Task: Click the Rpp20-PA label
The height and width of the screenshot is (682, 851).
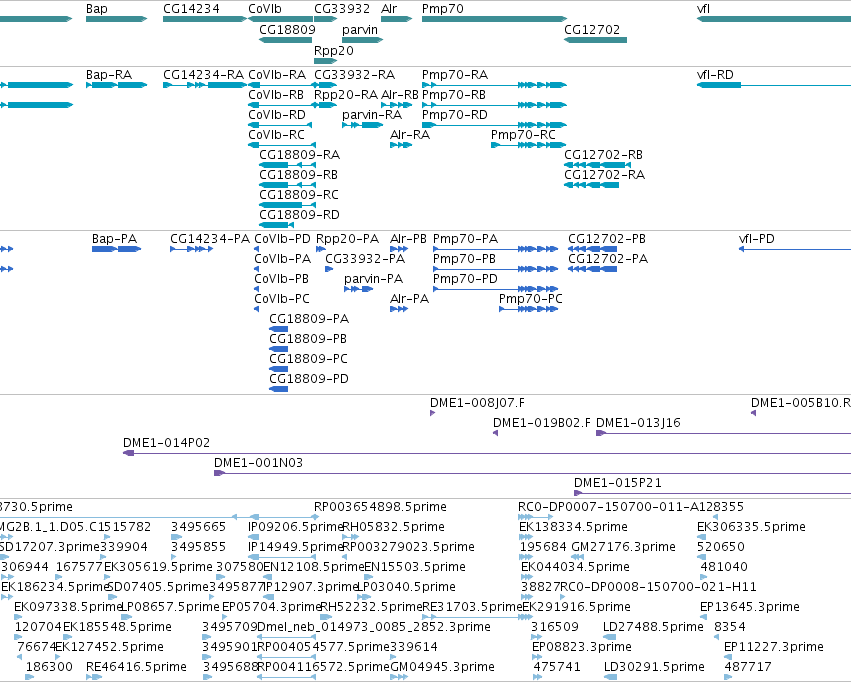Action: pyautogui.click(x=347, y=239)
